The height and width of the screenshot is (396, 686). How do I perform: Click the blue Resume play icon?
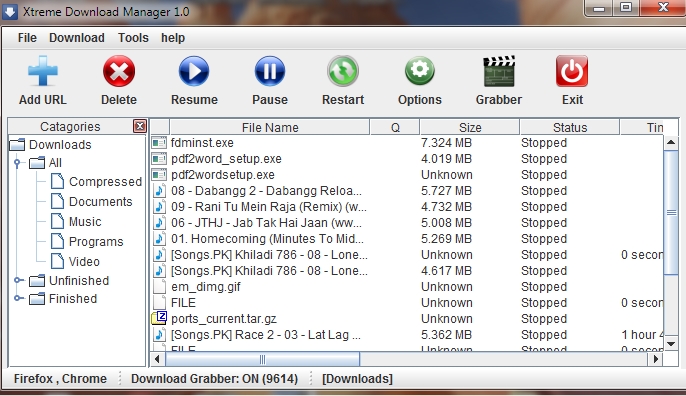tap(194, 71)
